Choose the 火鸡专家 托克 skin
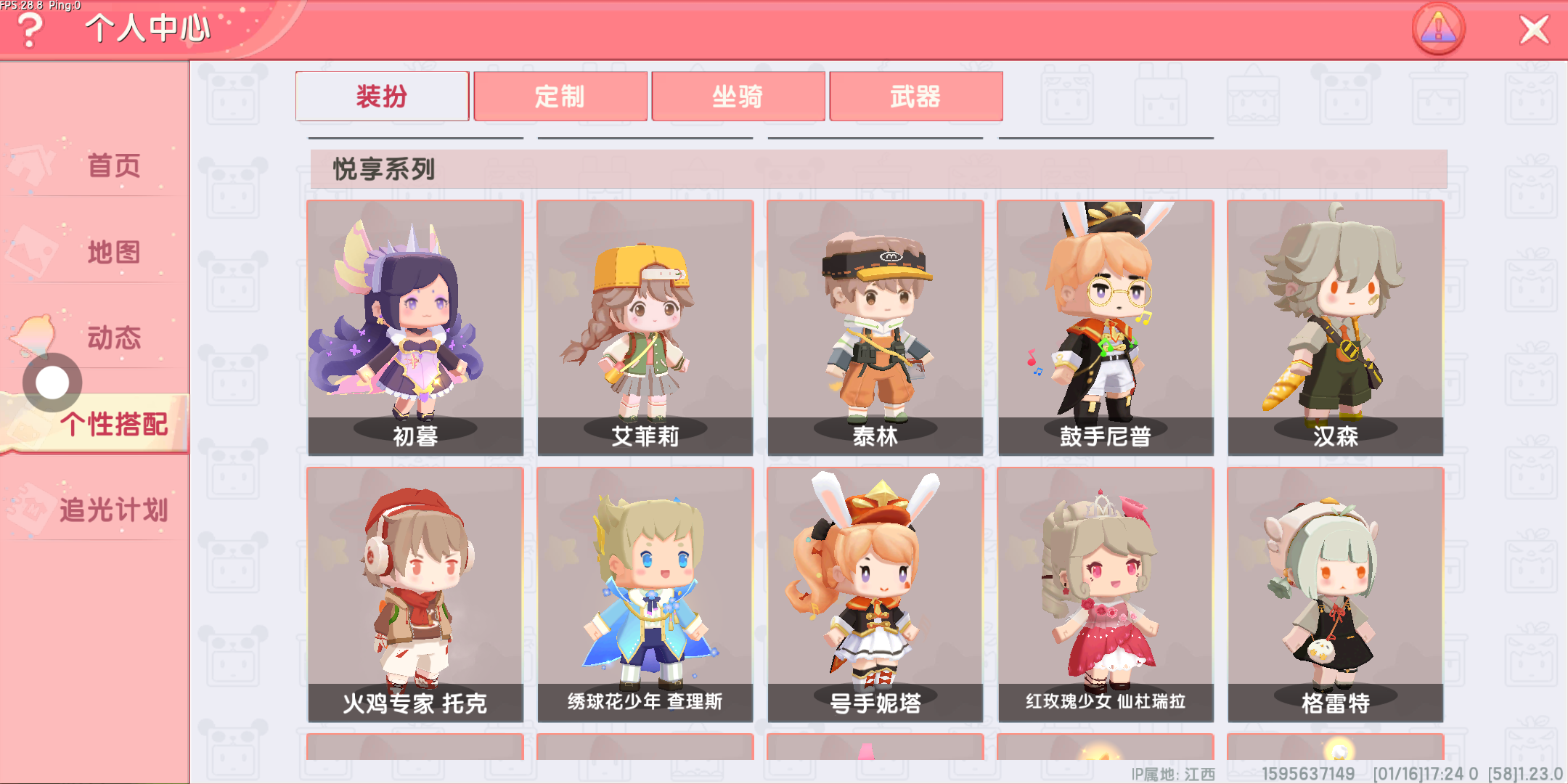 [415, 595]
